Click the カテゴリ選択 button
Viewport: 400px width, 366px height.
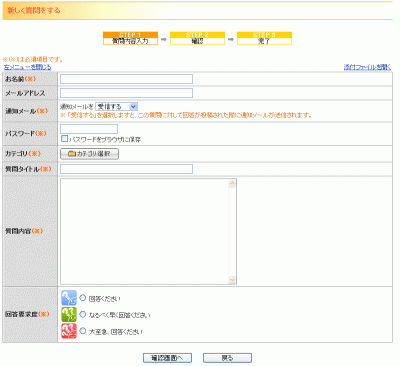click(89, 154)
